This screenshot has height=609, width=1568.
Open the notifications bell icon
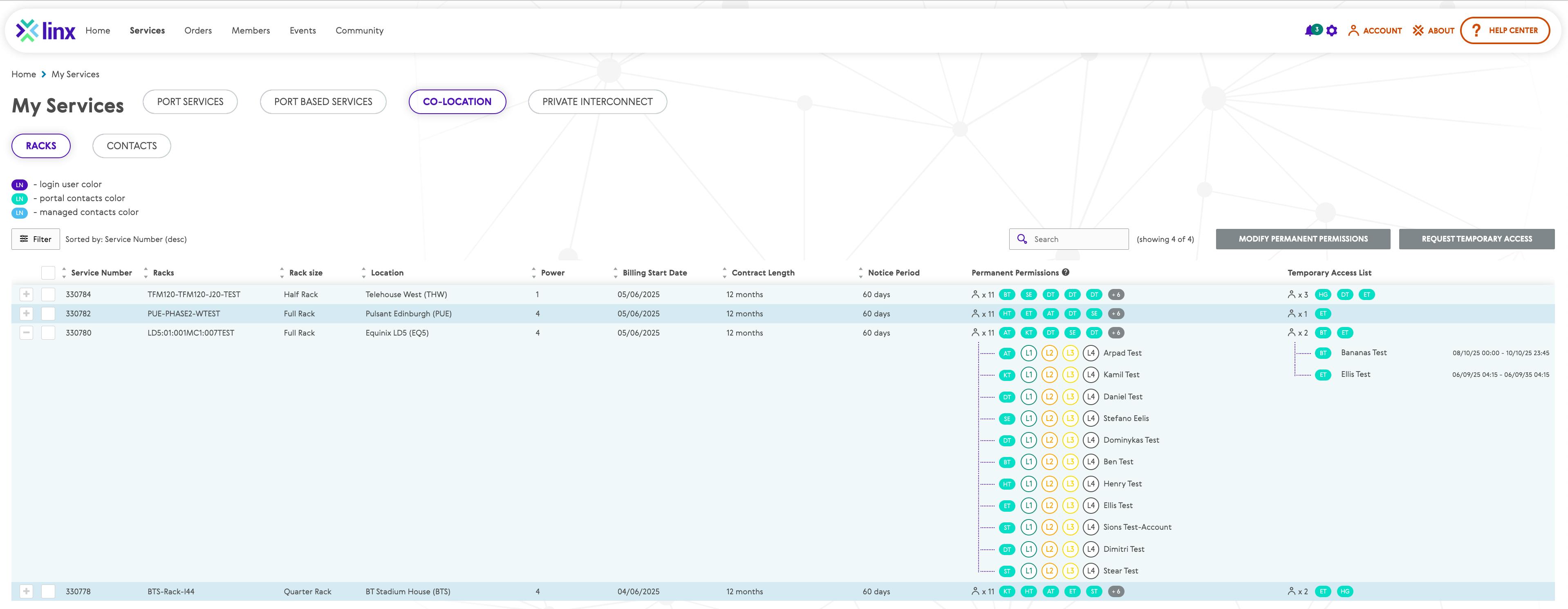pos(1309,30)
